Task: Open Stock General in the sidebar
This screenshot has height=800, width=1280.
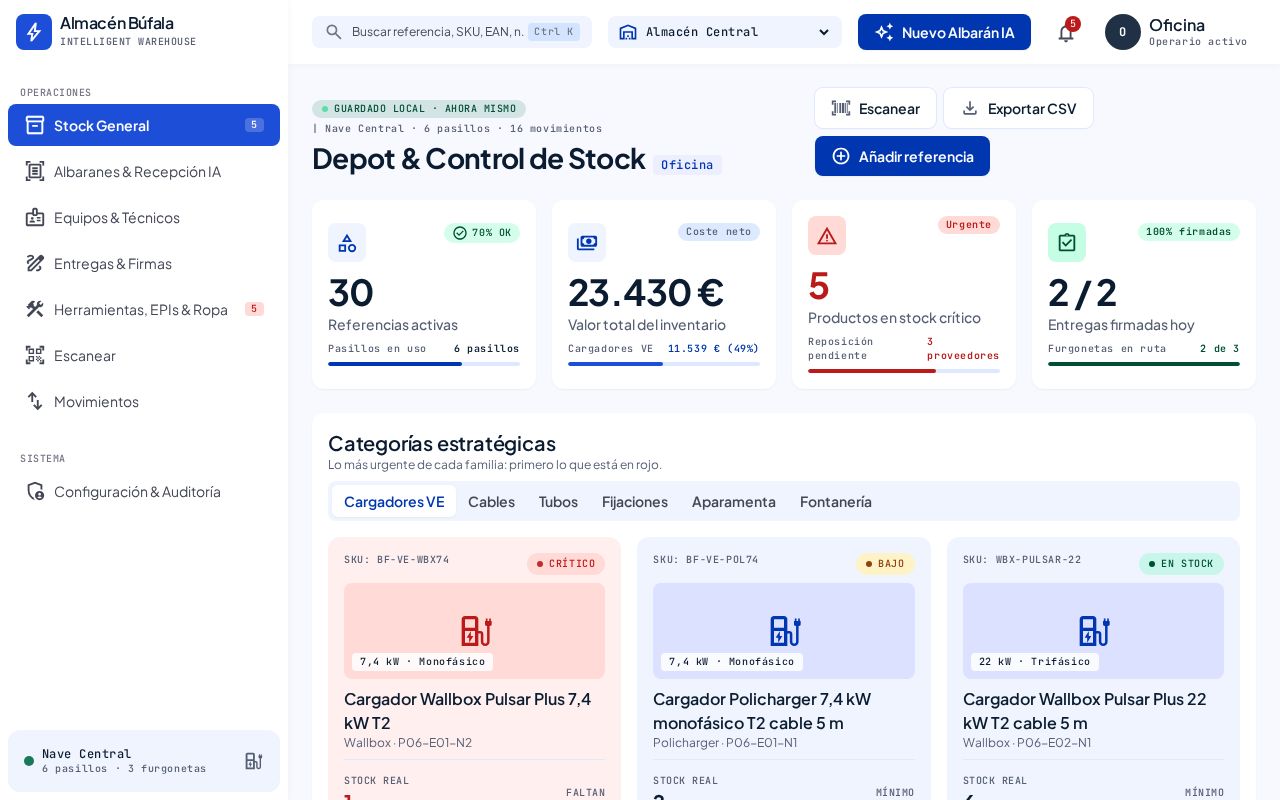Action: pyautogui.click(x=144, y=125)
